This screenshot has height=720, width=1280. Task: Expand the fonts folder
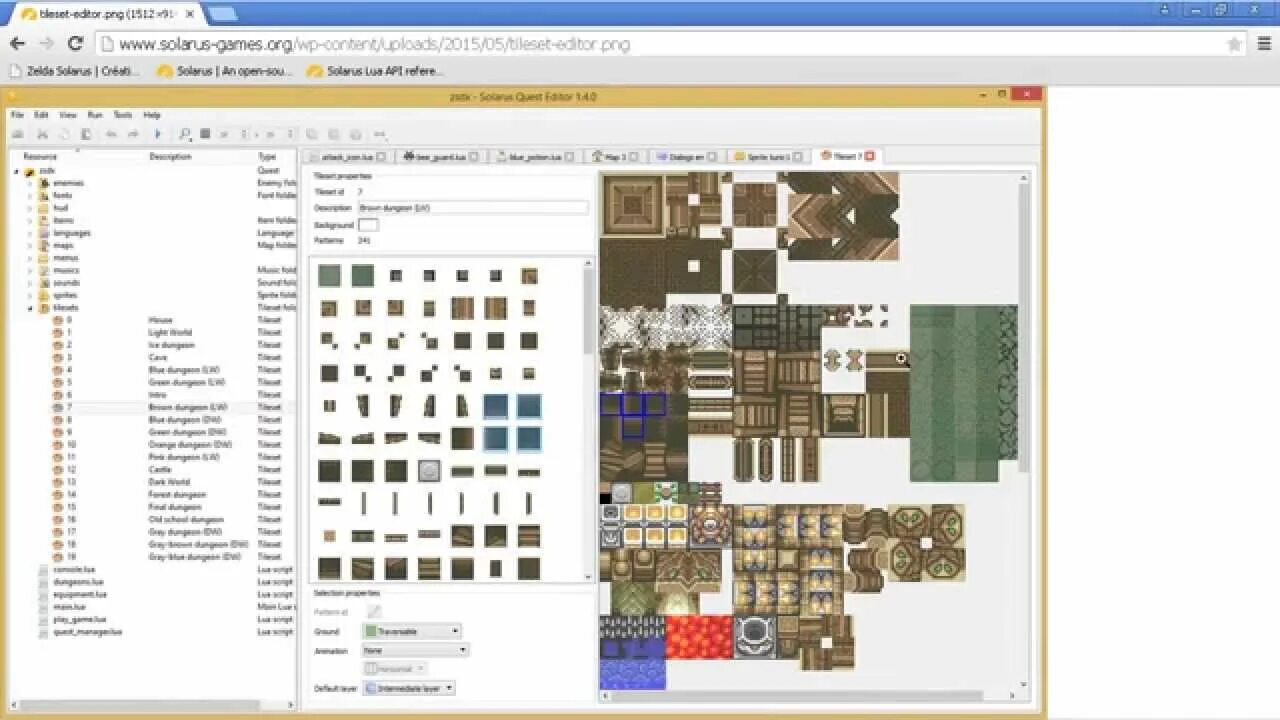29,196
